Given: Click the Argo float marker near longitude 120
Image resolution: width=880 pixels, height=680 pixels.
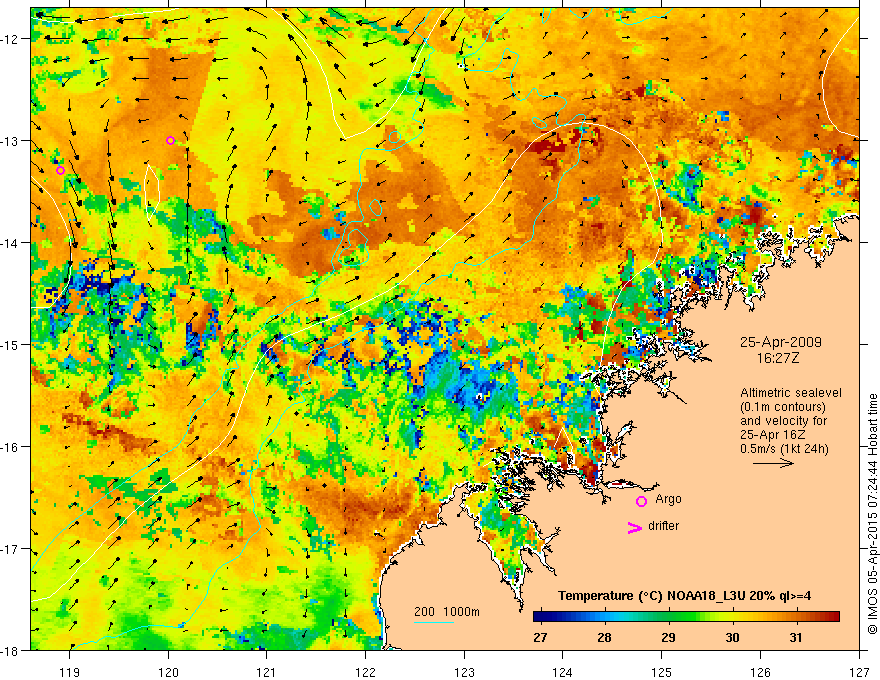Looking at the screenshot, I should click(x=171, y=140).
